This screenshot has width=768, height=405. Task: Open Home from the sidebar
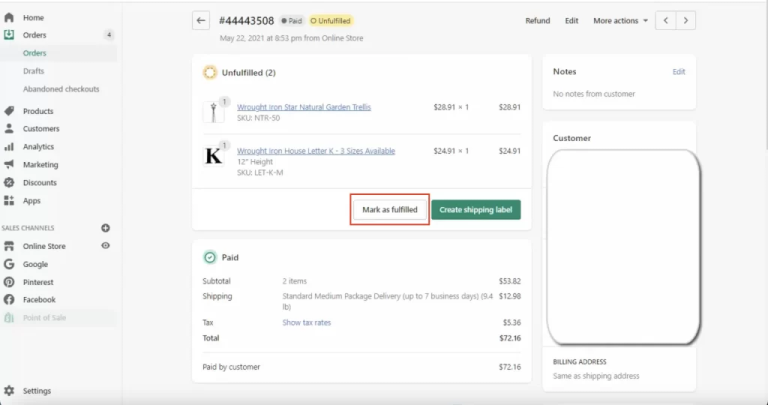coord(33,18)
